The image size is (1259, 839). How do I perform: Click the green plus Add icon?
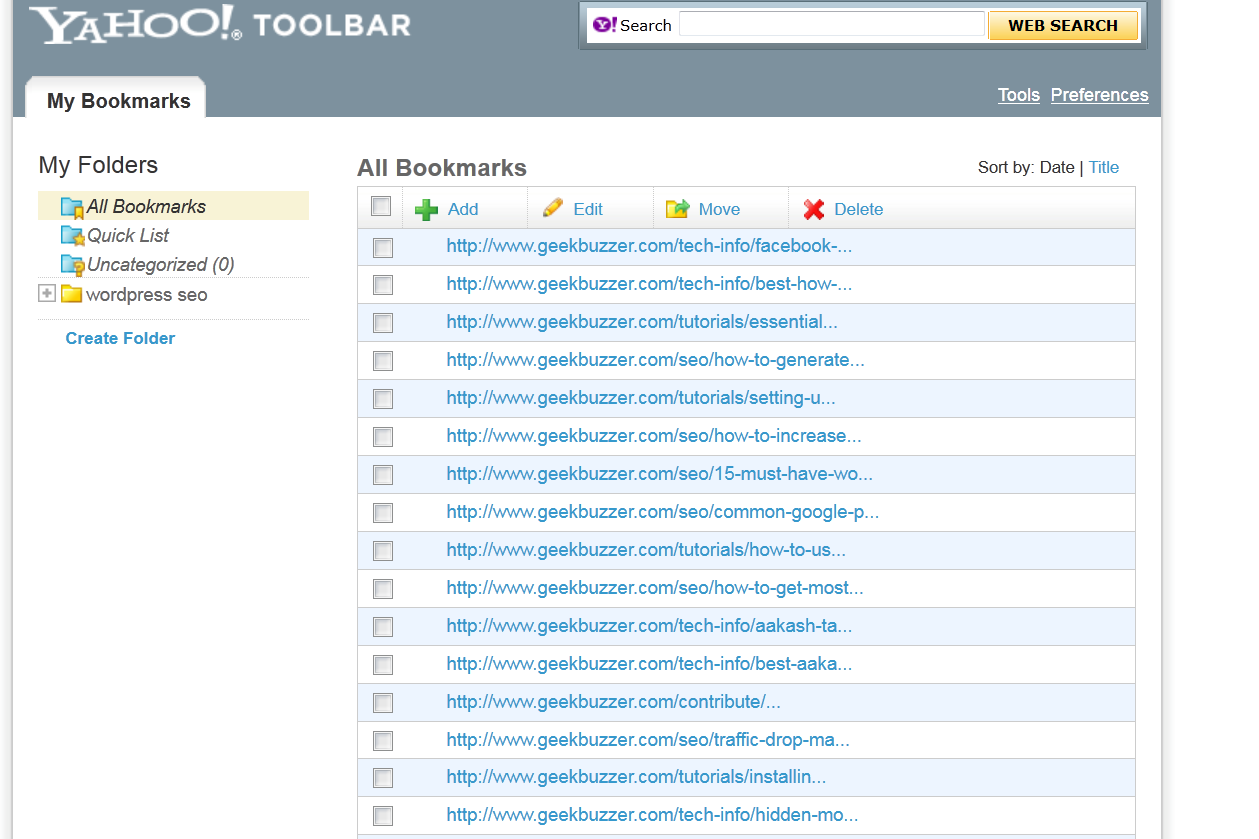pyautogui.click(x=427, y=209)
